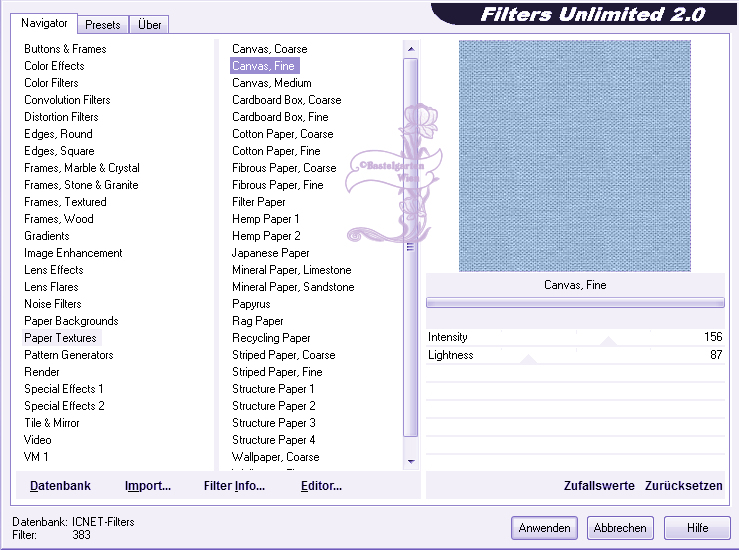Click the filter list scroll up arrow
The image size is (739, 550).
tap(411, 49)
